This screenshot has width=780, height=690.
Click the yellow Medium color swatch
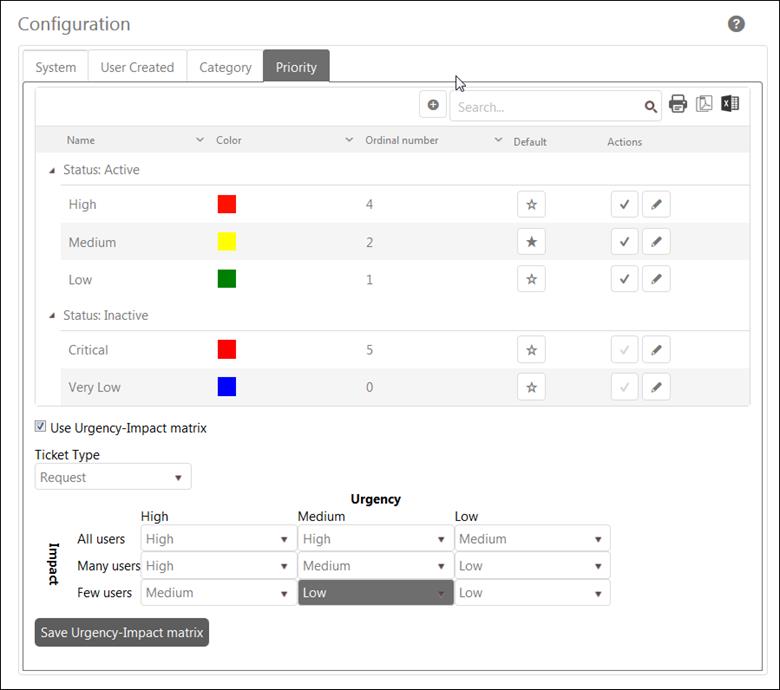tap(227, 242)
